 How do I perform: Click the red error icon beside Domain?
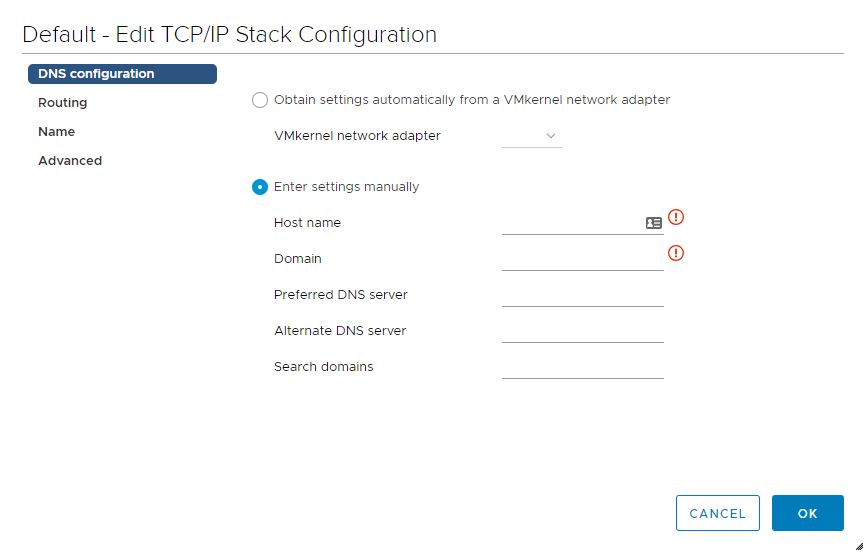click(x=675, y=253)
